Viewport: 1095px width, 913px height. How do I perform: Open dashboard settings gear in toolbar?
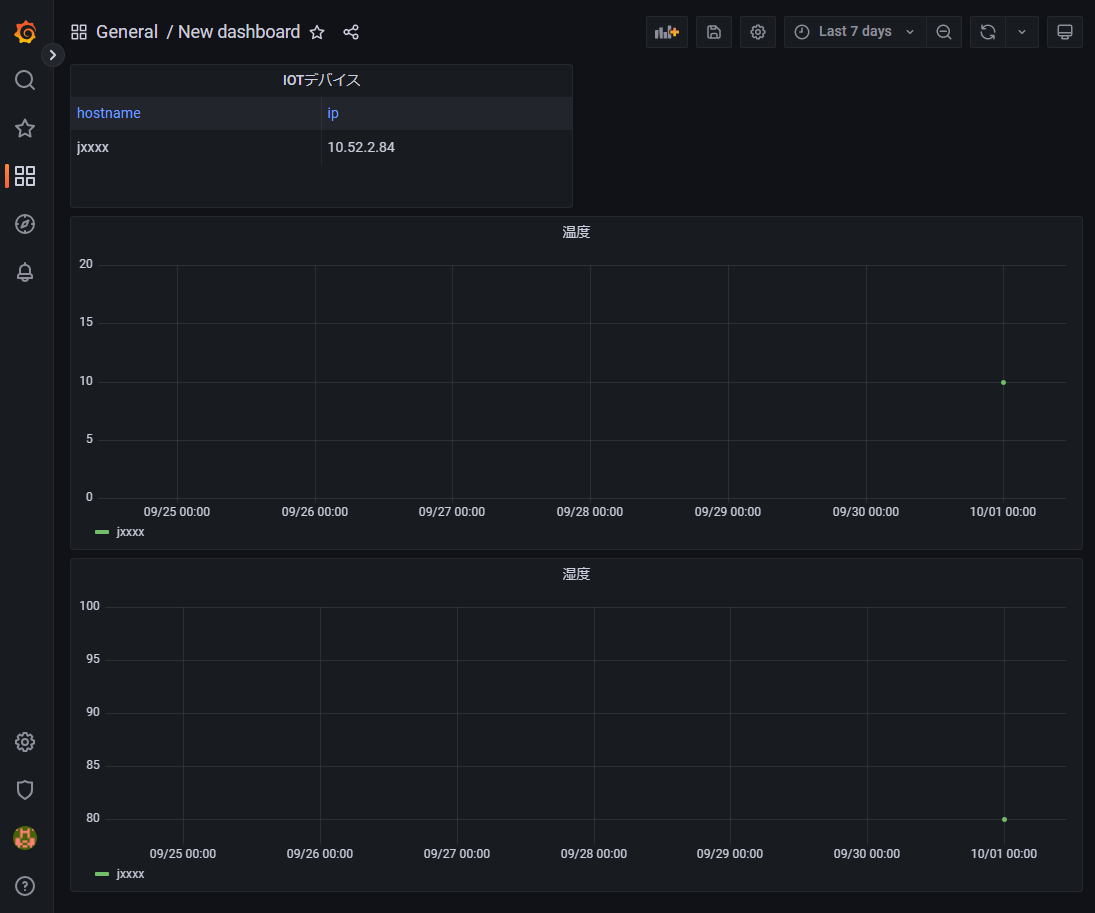click(x=758, y=32)
